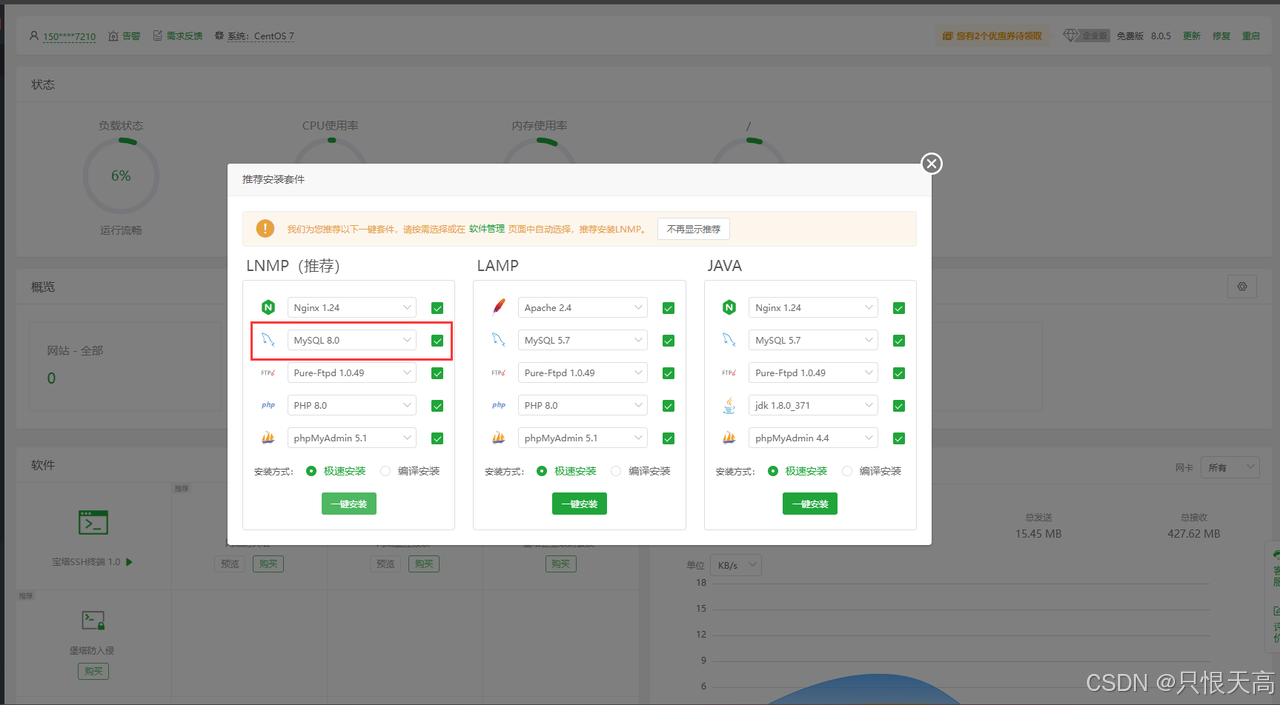The image size is (1280, 705).
Task: Open the Apache 2.4 version dropdown
Action: pos(583,308)
